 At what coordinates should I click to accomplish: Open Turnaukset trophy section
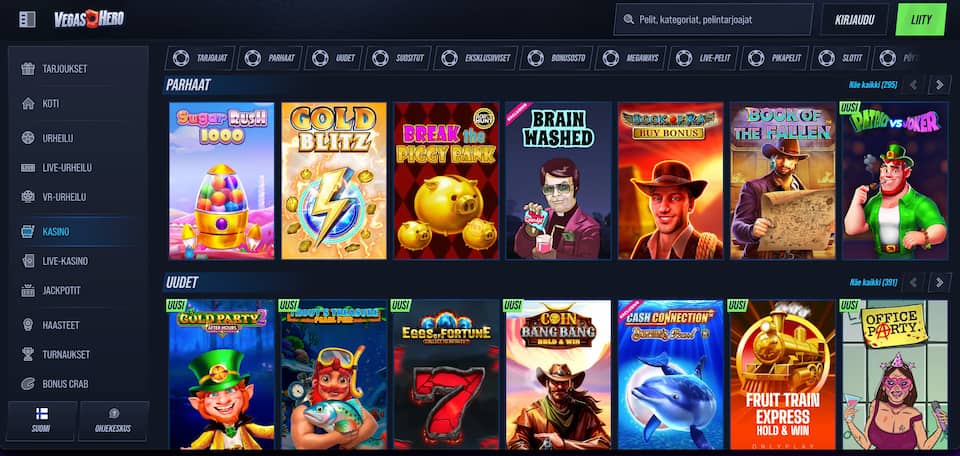click(x=65, y=354)
